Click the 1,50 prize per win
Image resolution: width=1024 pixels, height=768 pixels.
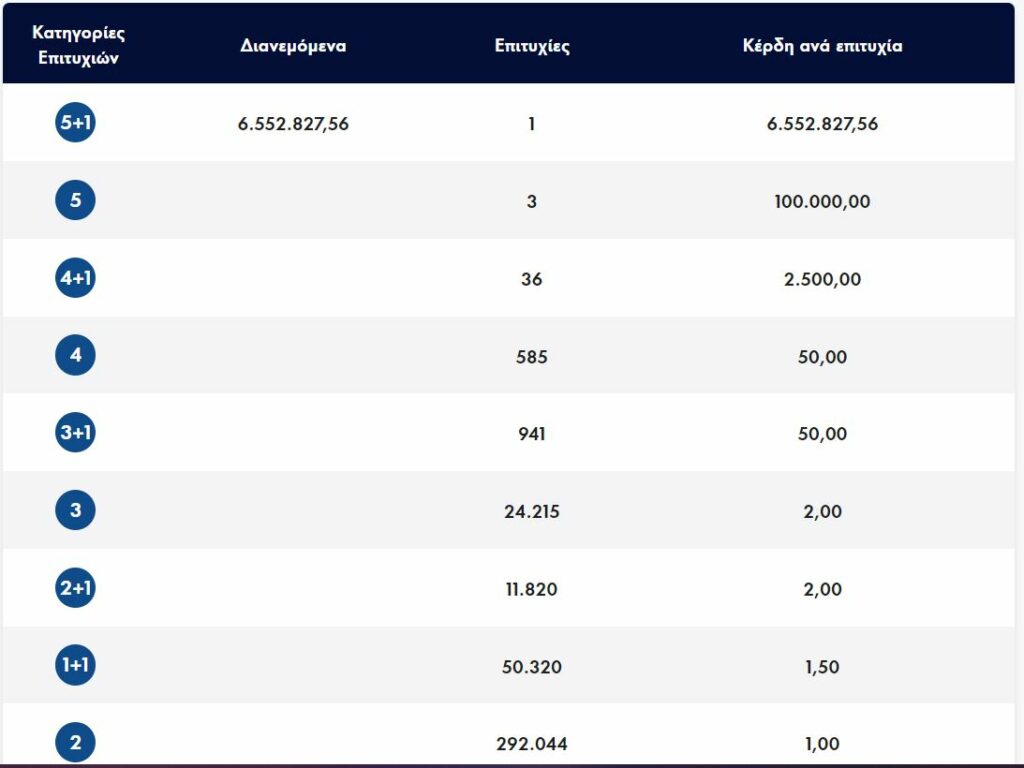[822, 667]
